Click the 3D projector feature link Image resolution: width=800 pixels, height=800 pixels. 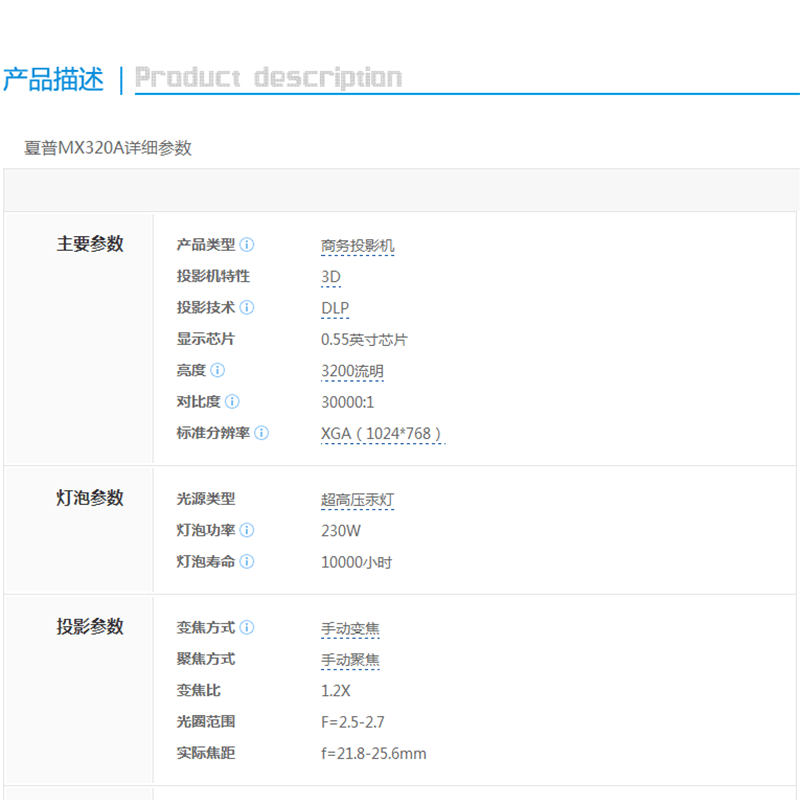tap(331, 277)
